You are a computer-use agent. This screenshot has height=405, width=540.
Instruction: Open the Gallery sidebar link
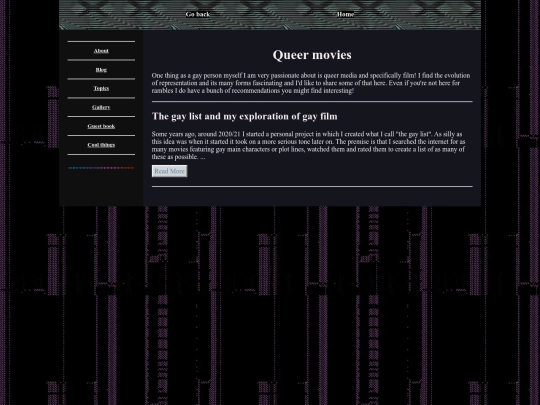tap(101, 107)
